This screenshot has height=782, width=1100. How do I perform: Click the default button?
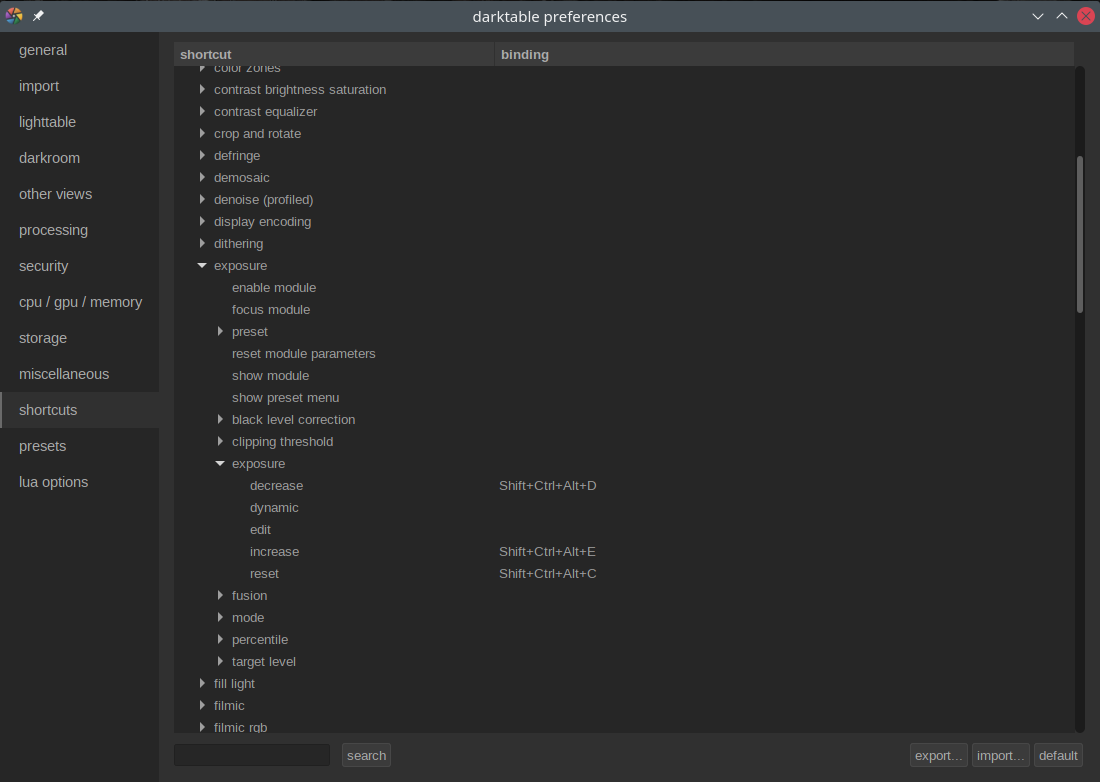click(1058, 755)
